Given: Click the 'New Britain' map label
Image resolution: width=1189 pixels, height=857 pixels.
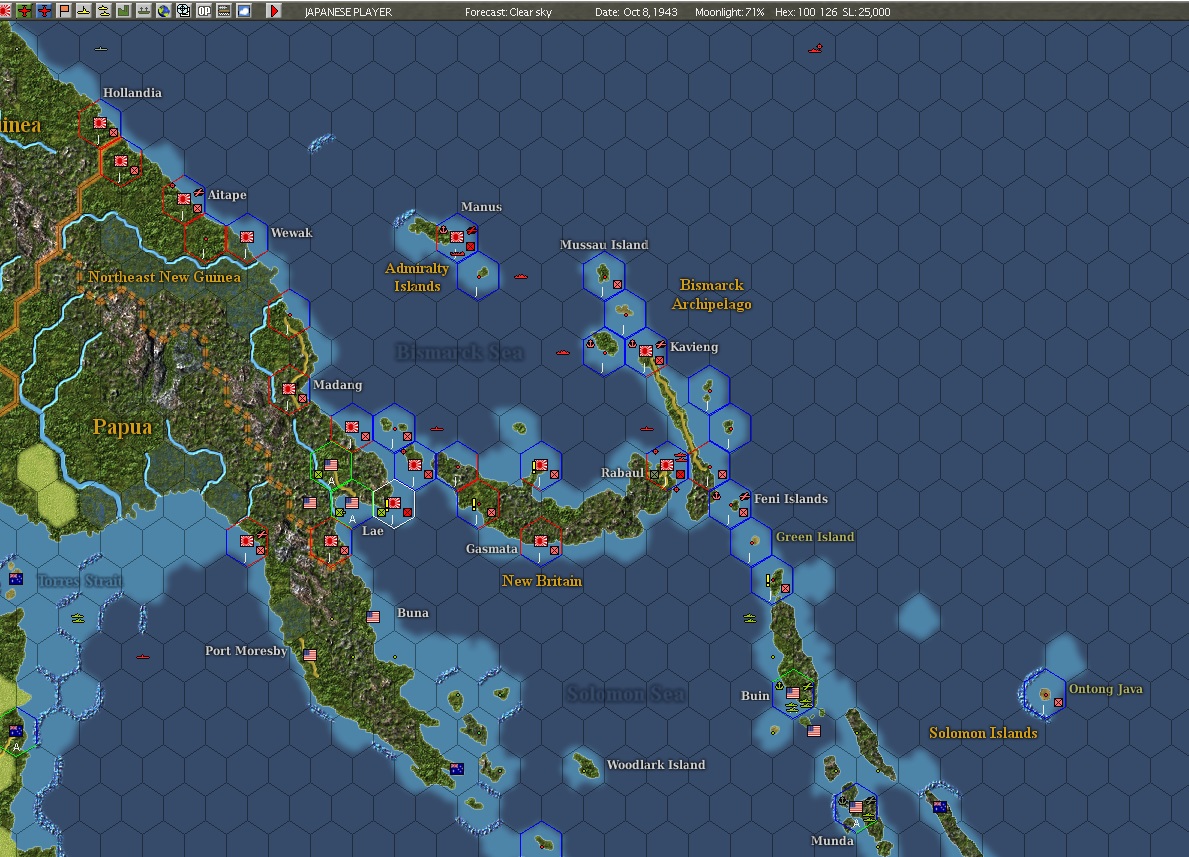Looking at the screenshot, I should coord(541,581).
